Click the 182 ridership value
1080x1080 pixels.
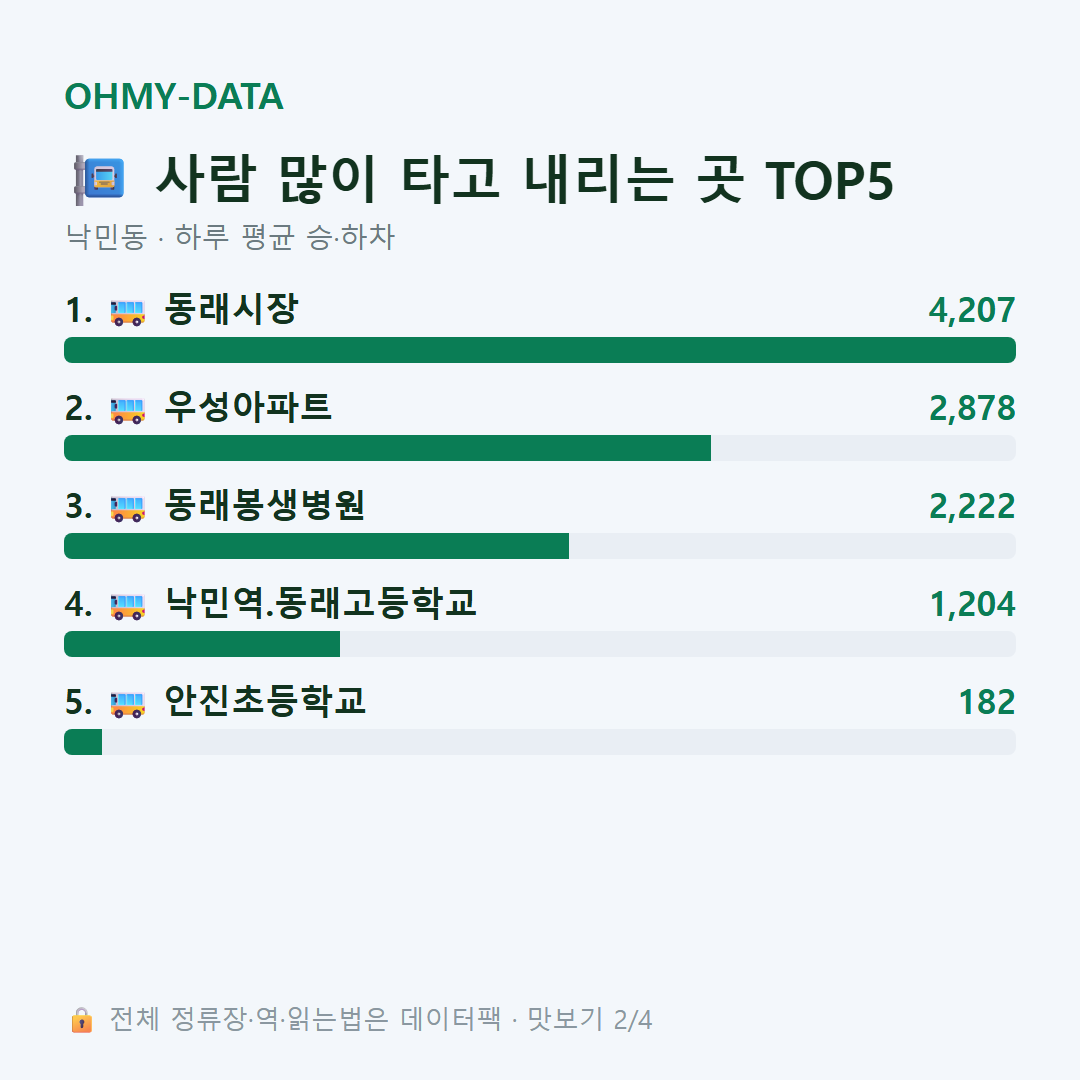tap(987, 703)
